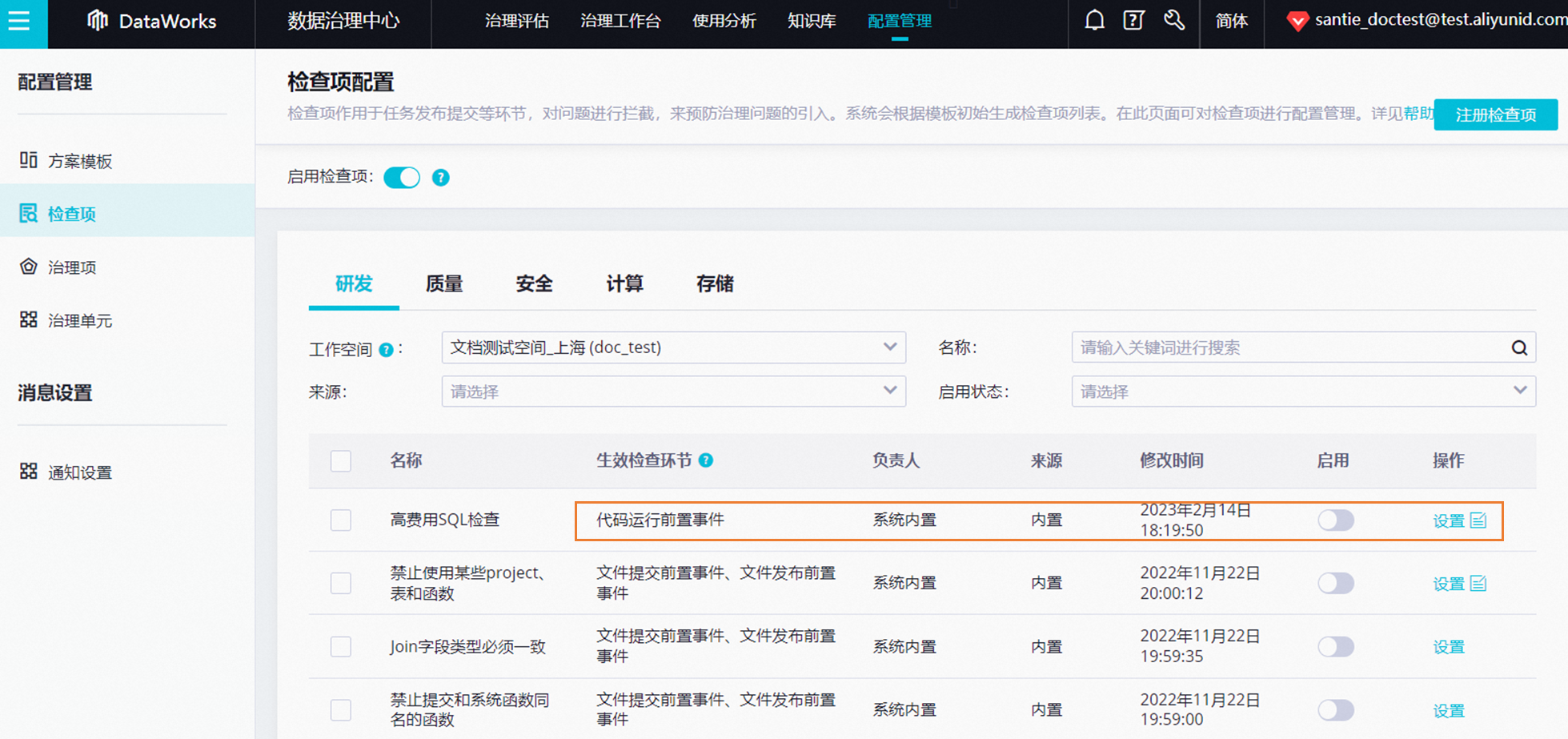Open 通知设置 in the sidebar
Image resolution: width=1568 pixels, height=739 pixels.
[x=80, y=472]
